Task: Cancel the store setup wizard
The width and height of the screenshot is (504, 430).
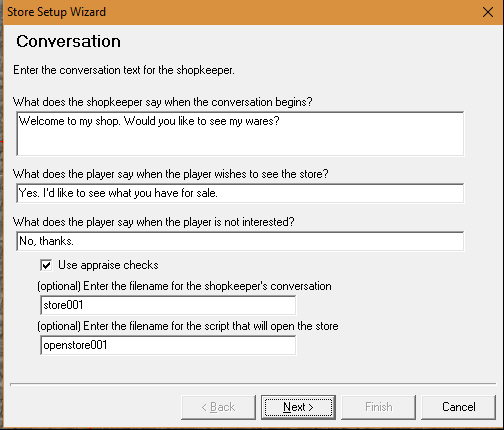Action: coord(458,407)
